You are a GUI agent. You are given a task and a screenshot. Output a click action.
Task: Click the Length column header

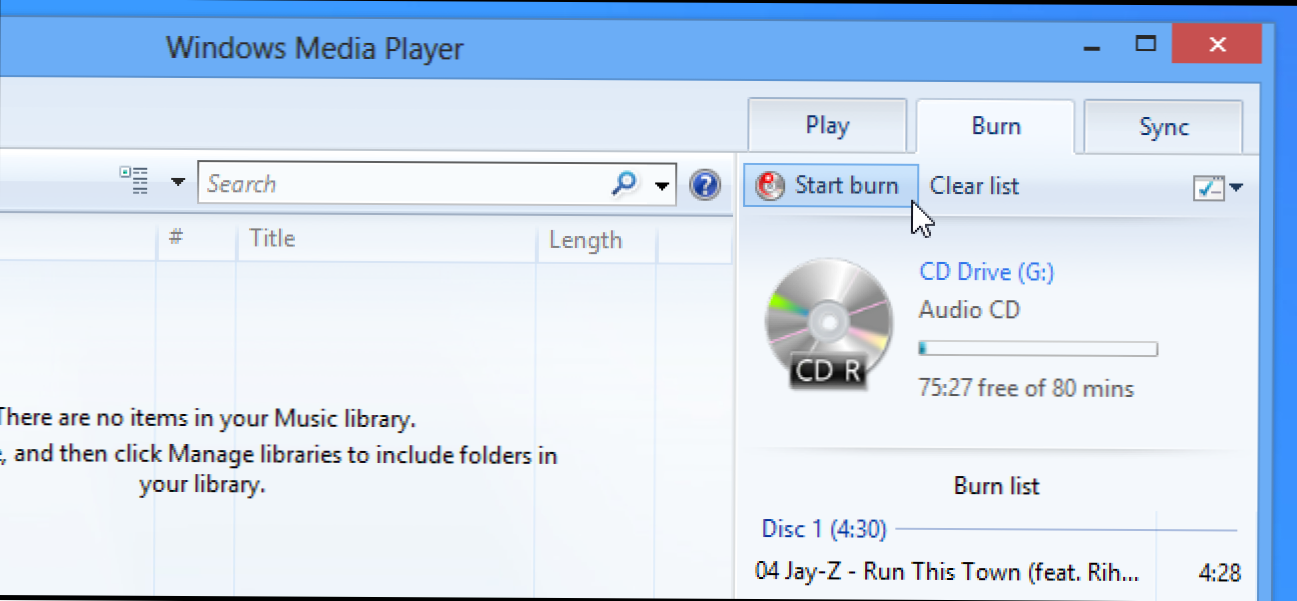point(585,239)
